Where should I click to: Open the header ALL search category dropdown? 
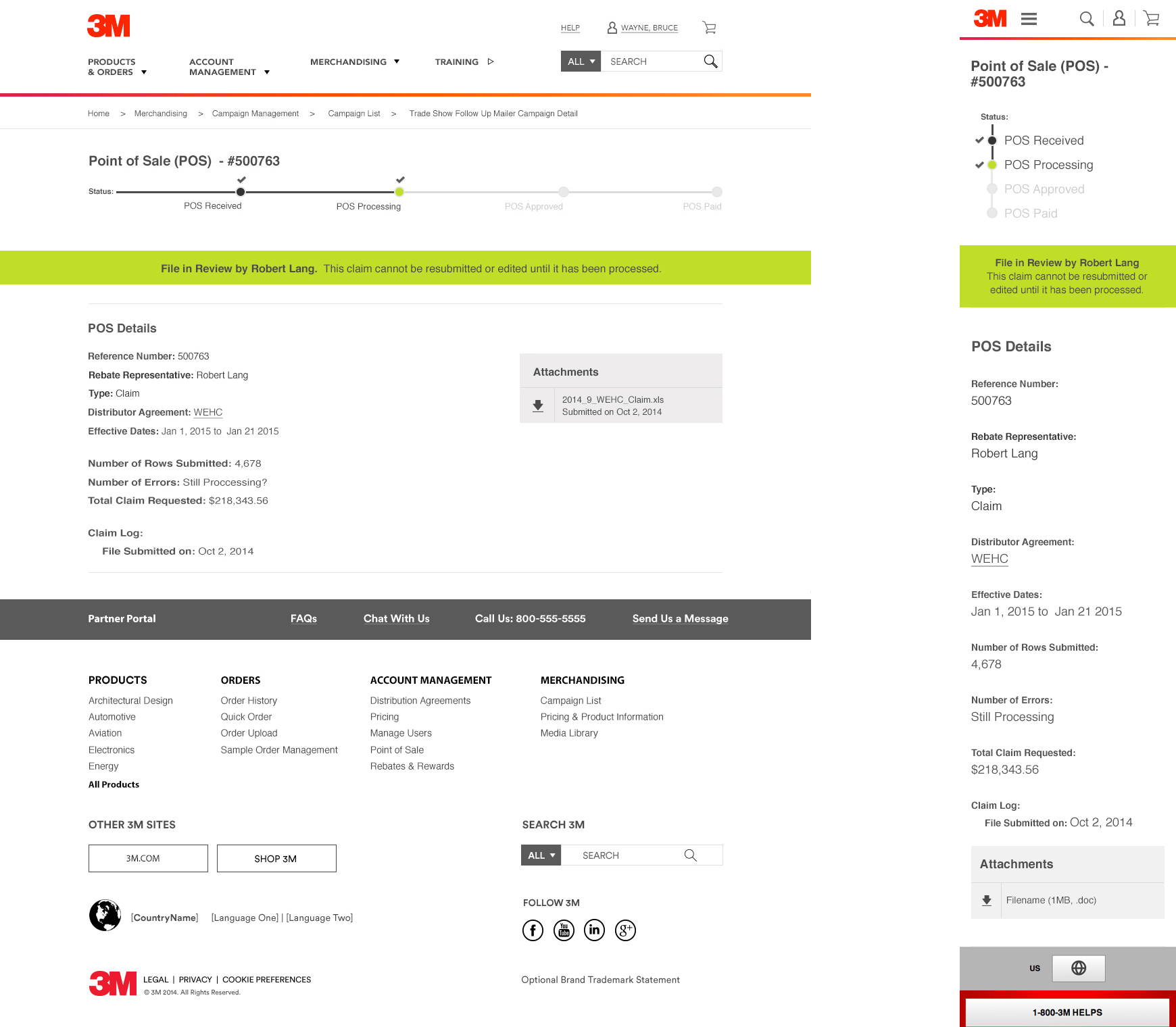click(x=581, y=61)
